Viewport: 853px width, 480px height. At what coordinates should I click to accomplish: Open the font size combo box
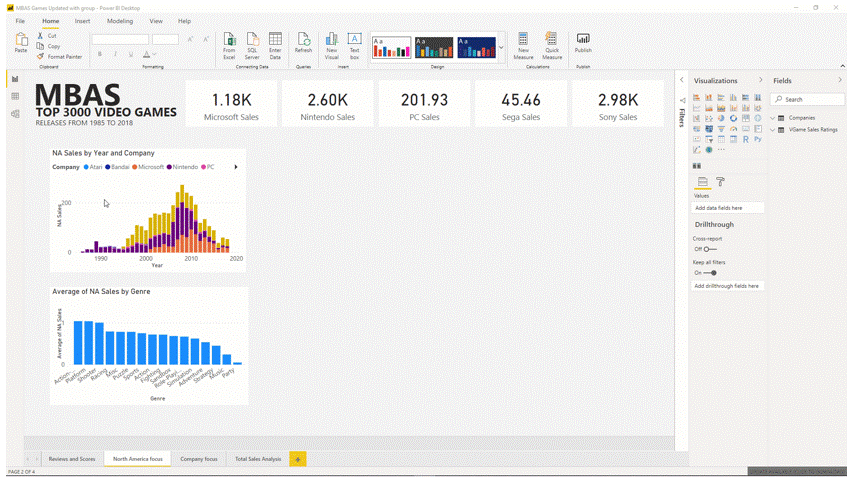[x=165, y=39]
